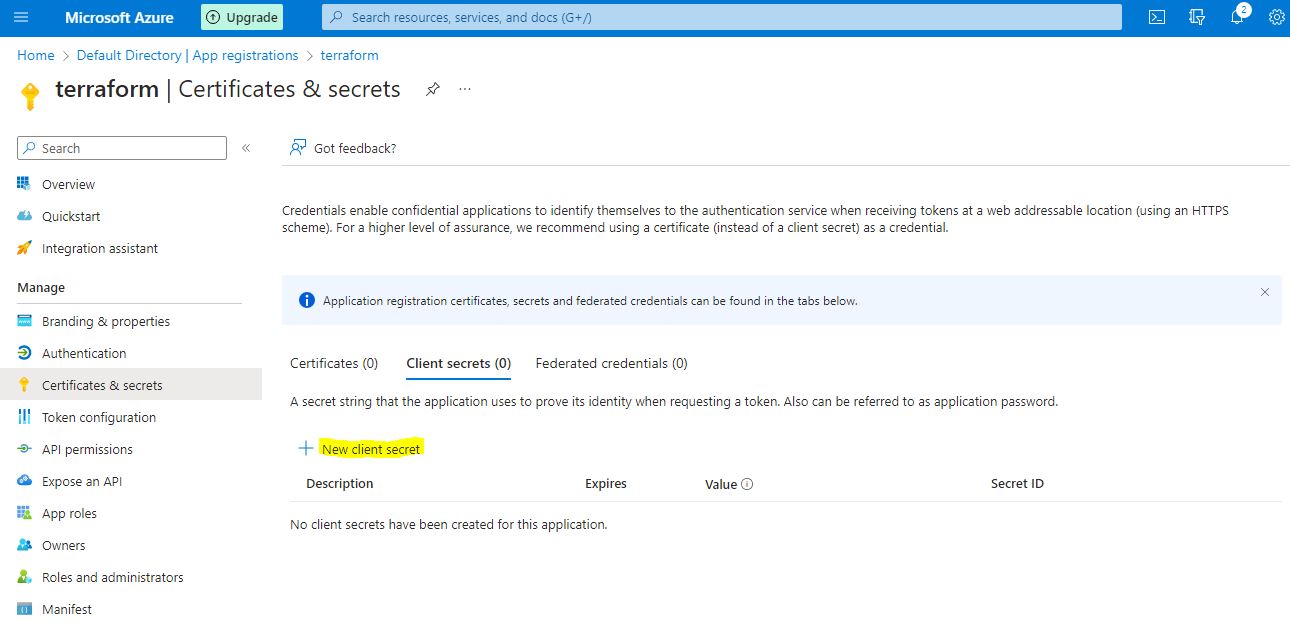Collapse the left sidebar menu
Image resolution: width=1290 pixels, height=622 pixels.
[x=246, y=148]
